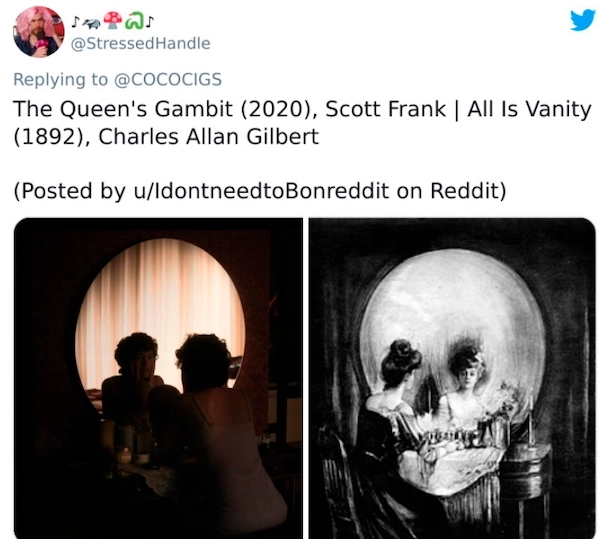Click the badger emoji in display name
This screenshot has width=600, height=539.
coord(91,24)
